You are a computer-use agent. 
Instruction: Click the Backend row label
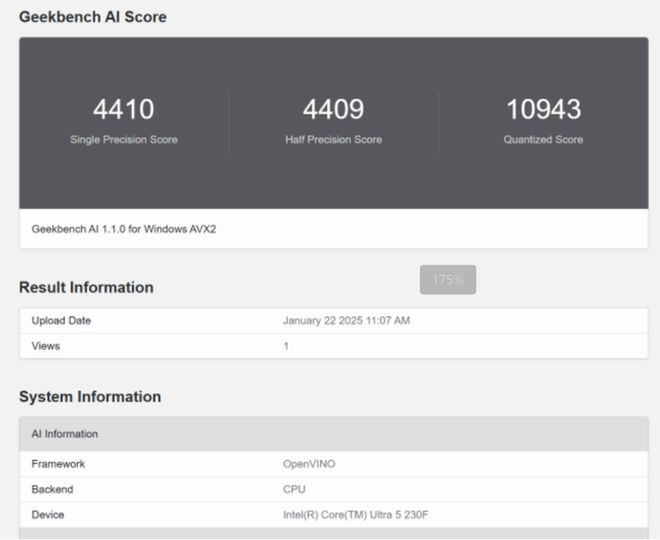pyautogui.click(x=52, y=490)
